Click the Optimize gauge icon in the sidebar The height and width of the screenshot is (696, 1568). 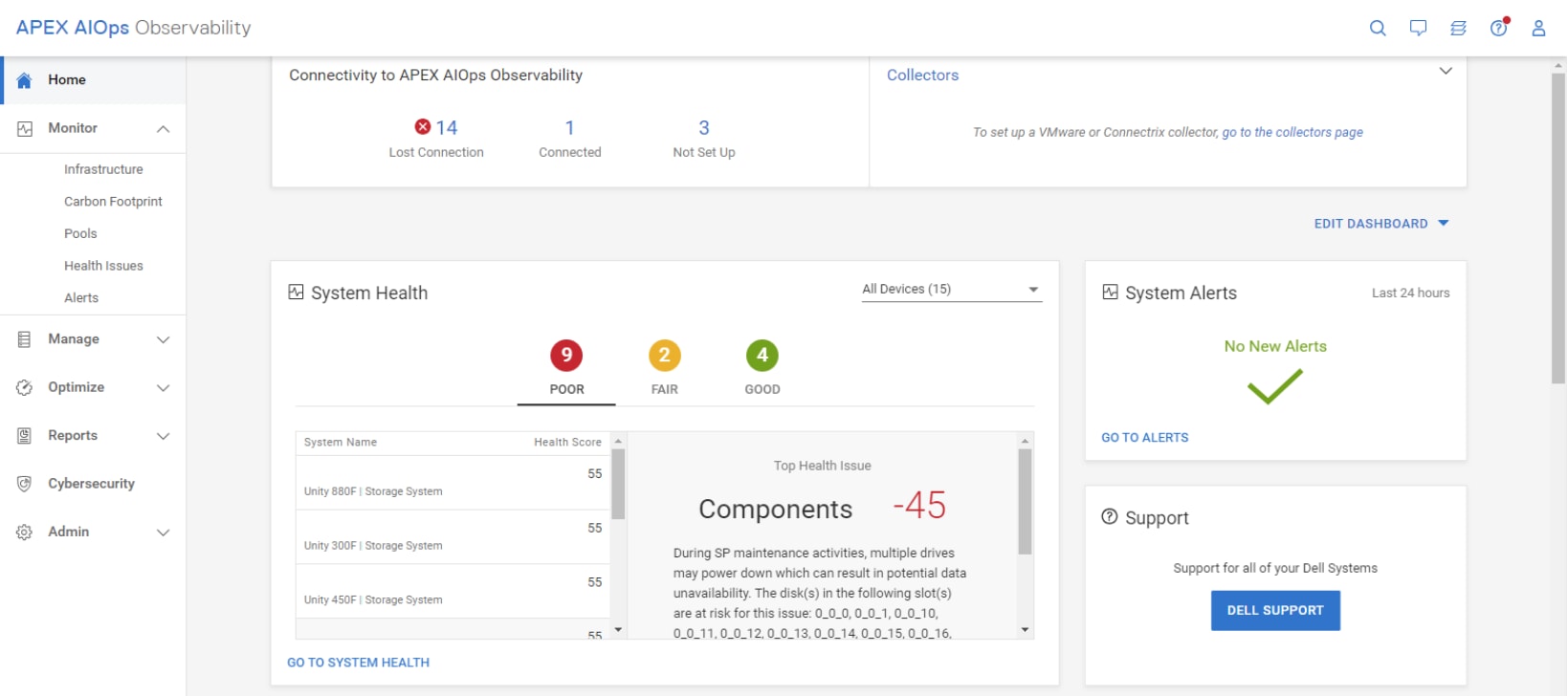tap(25, 387)
